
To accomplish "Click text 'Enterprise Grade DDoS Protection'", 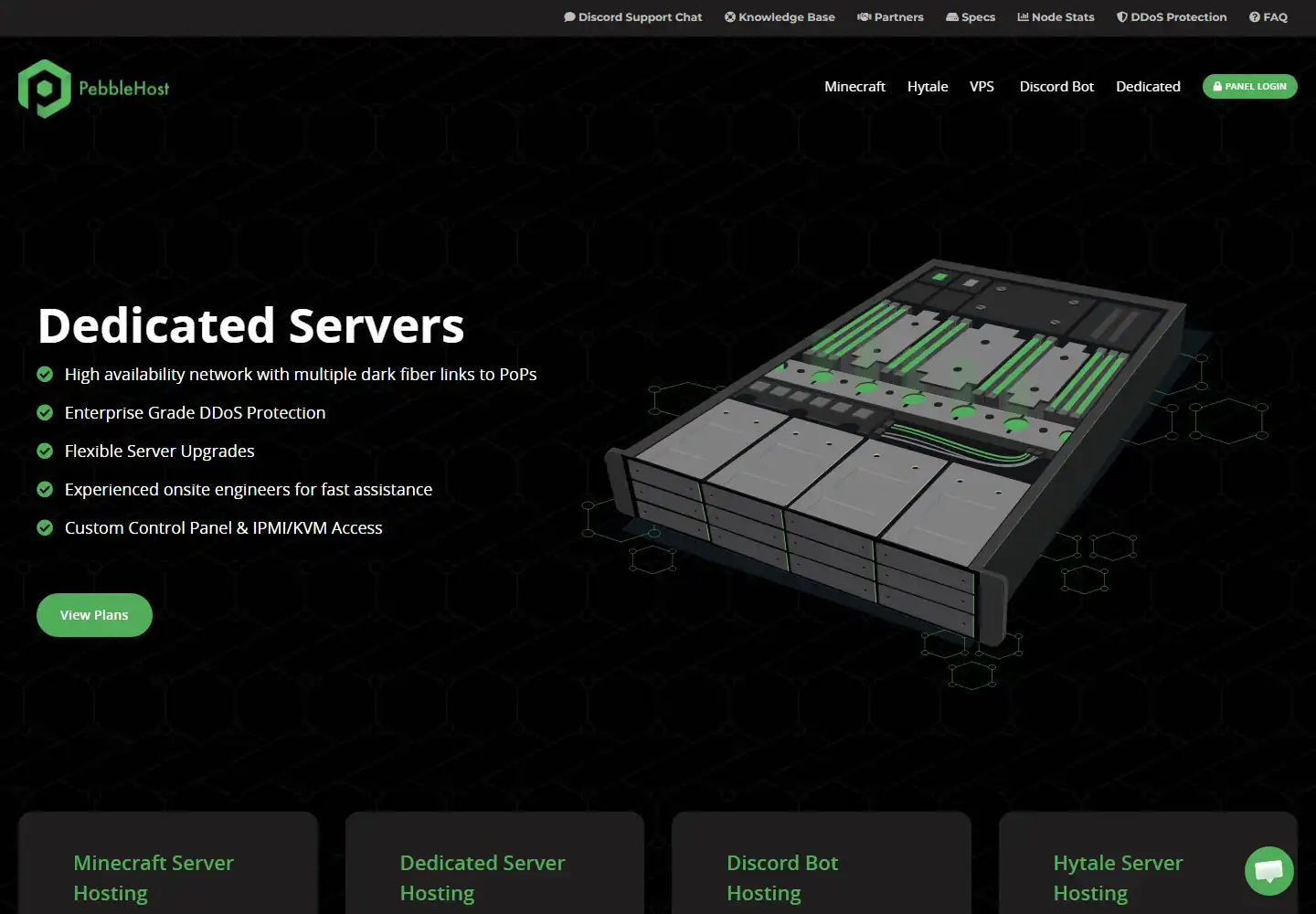I will (x=195, y=412).
